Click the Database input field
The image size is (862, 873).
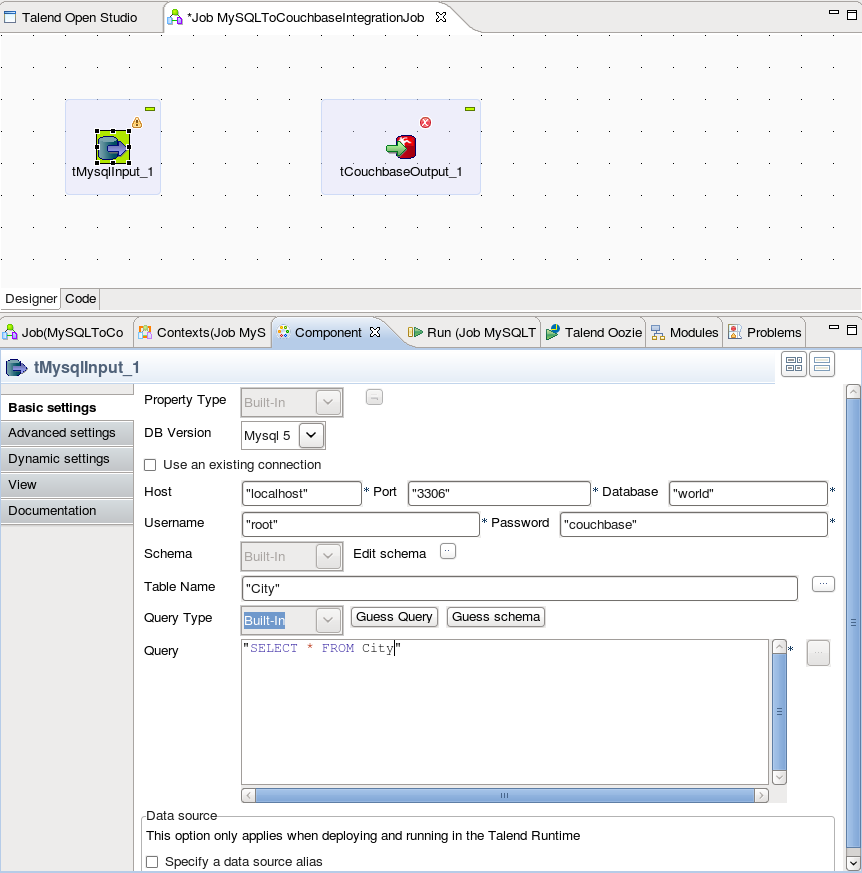coord(748,493)
